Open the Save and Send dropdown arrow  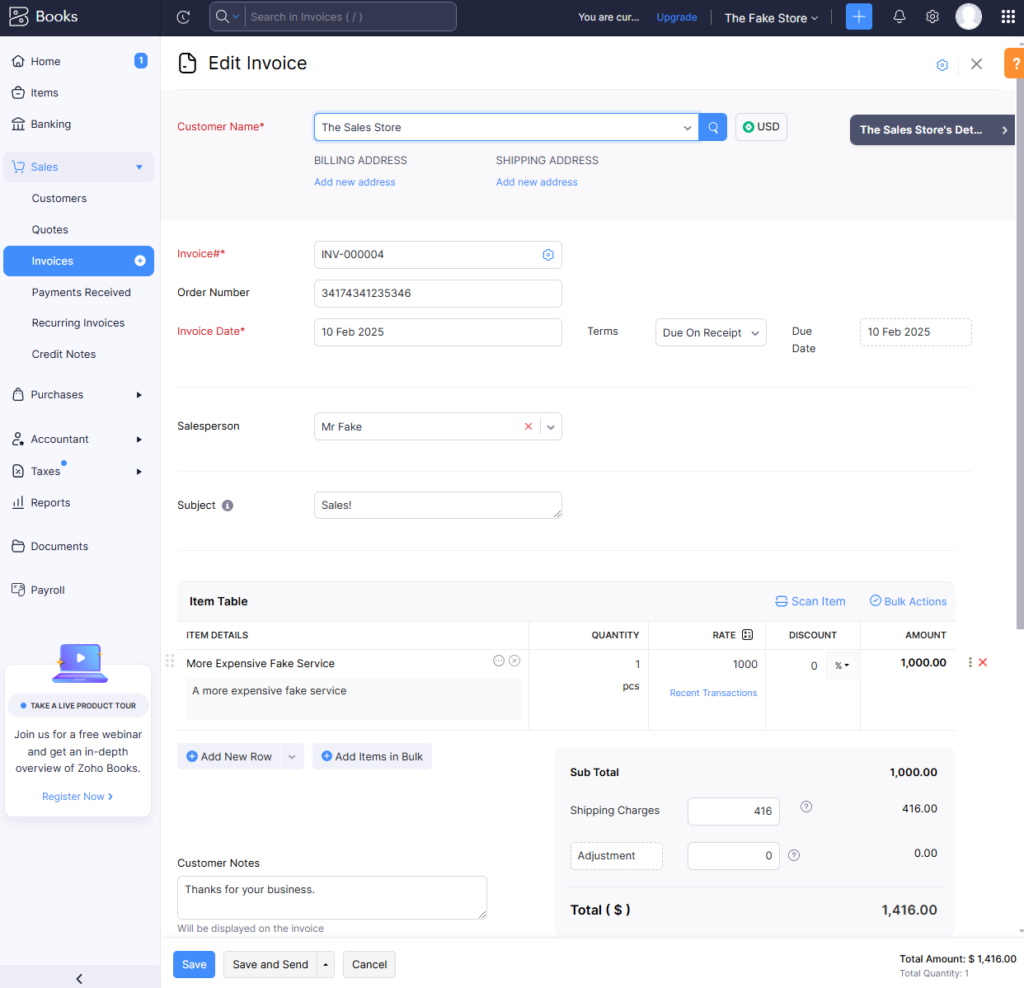(325, 964)
